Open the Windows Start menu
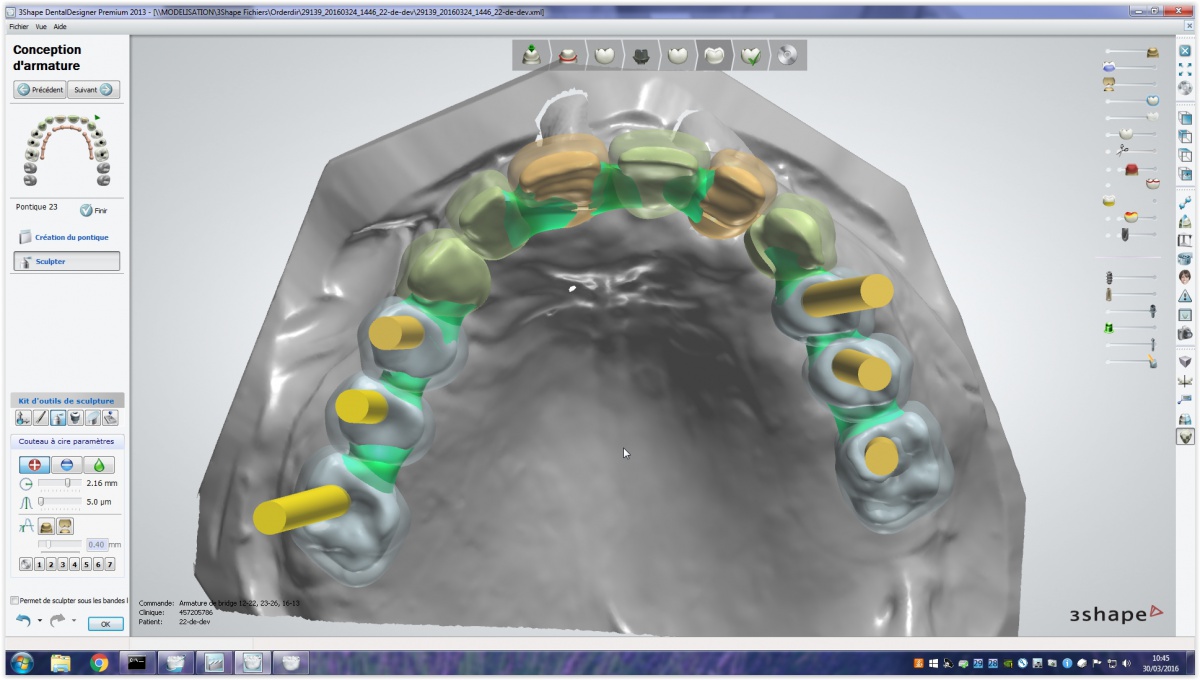This screenshot has width=1200, height=680. pyautogui.click(x=21, y=662)
